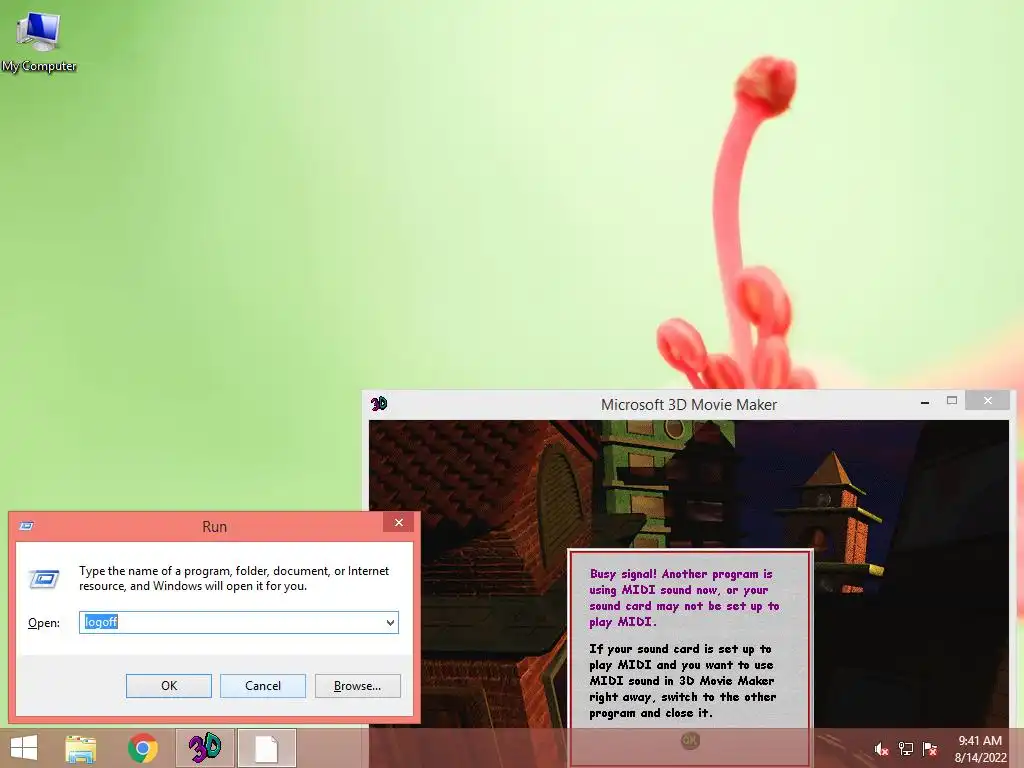
Task: Switch to 3D Movie Maker taskbar icon
Action: [x=204, y=748]
